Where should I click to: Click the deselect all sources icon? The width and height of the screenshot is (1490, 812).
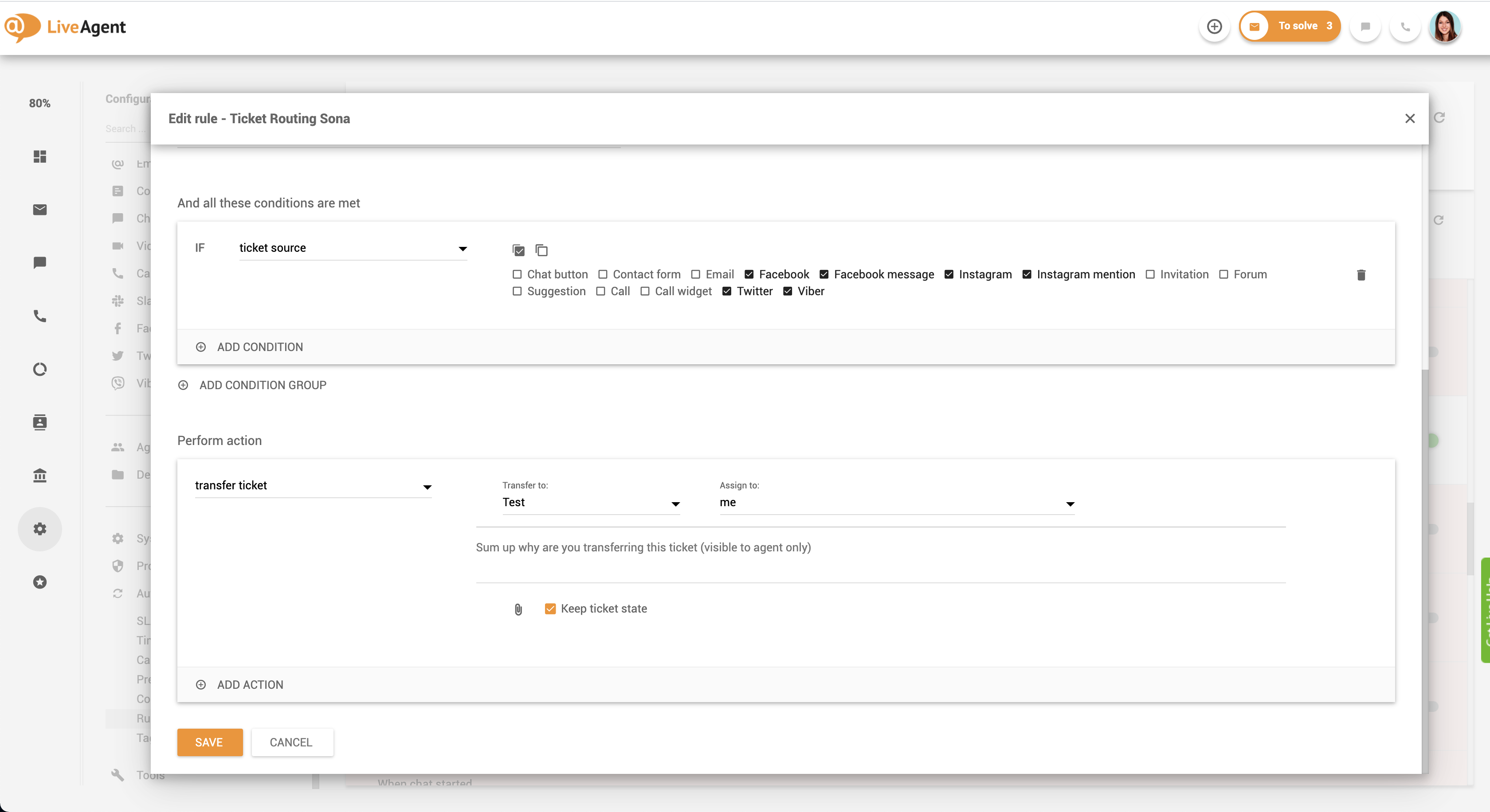click(x=541, y=250)
